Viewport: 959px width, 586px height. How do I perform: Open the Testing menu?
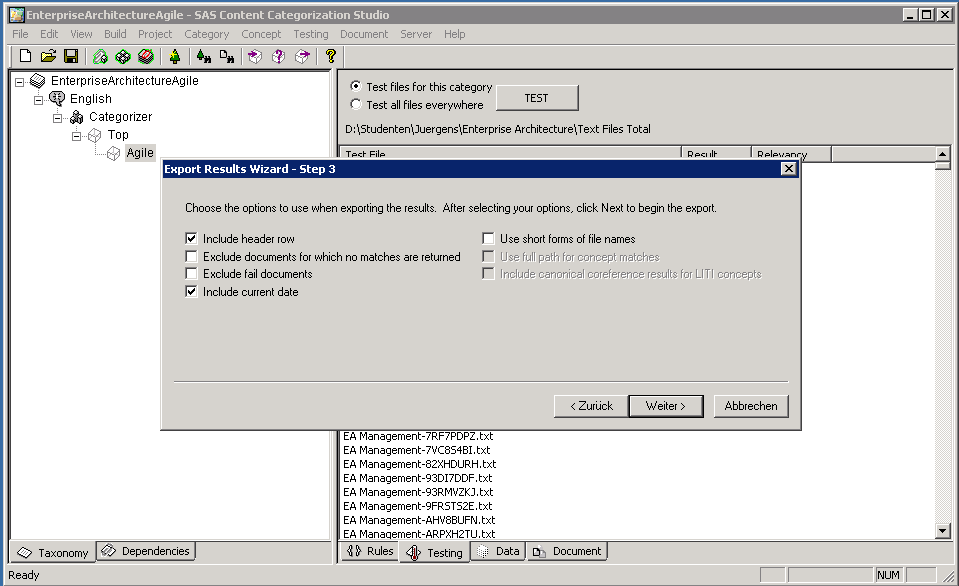pos(311,34)
